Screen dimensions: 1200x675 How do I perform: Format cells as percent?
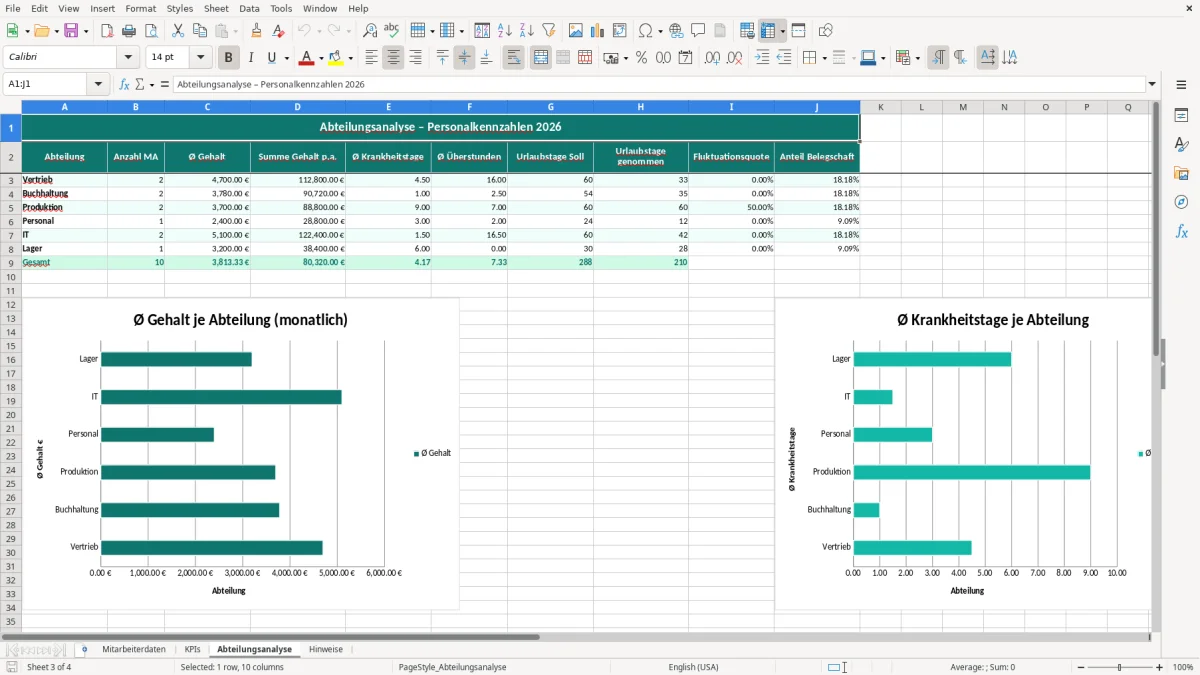coord(641,58)
